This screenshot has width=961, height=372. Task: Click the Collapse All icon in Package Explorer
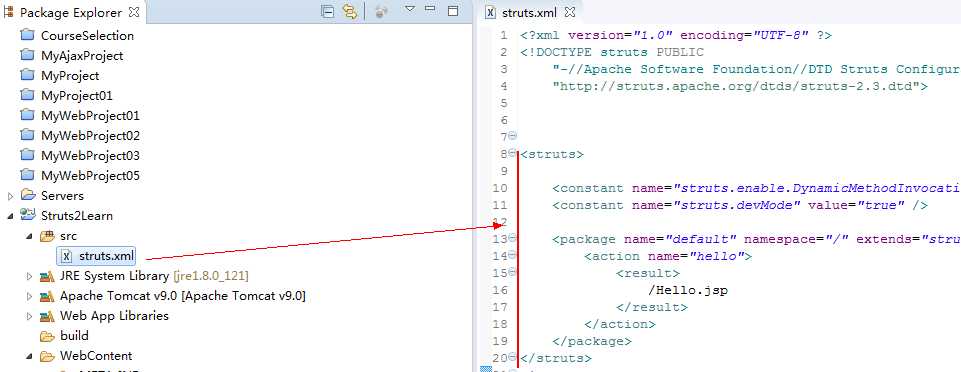328,11
